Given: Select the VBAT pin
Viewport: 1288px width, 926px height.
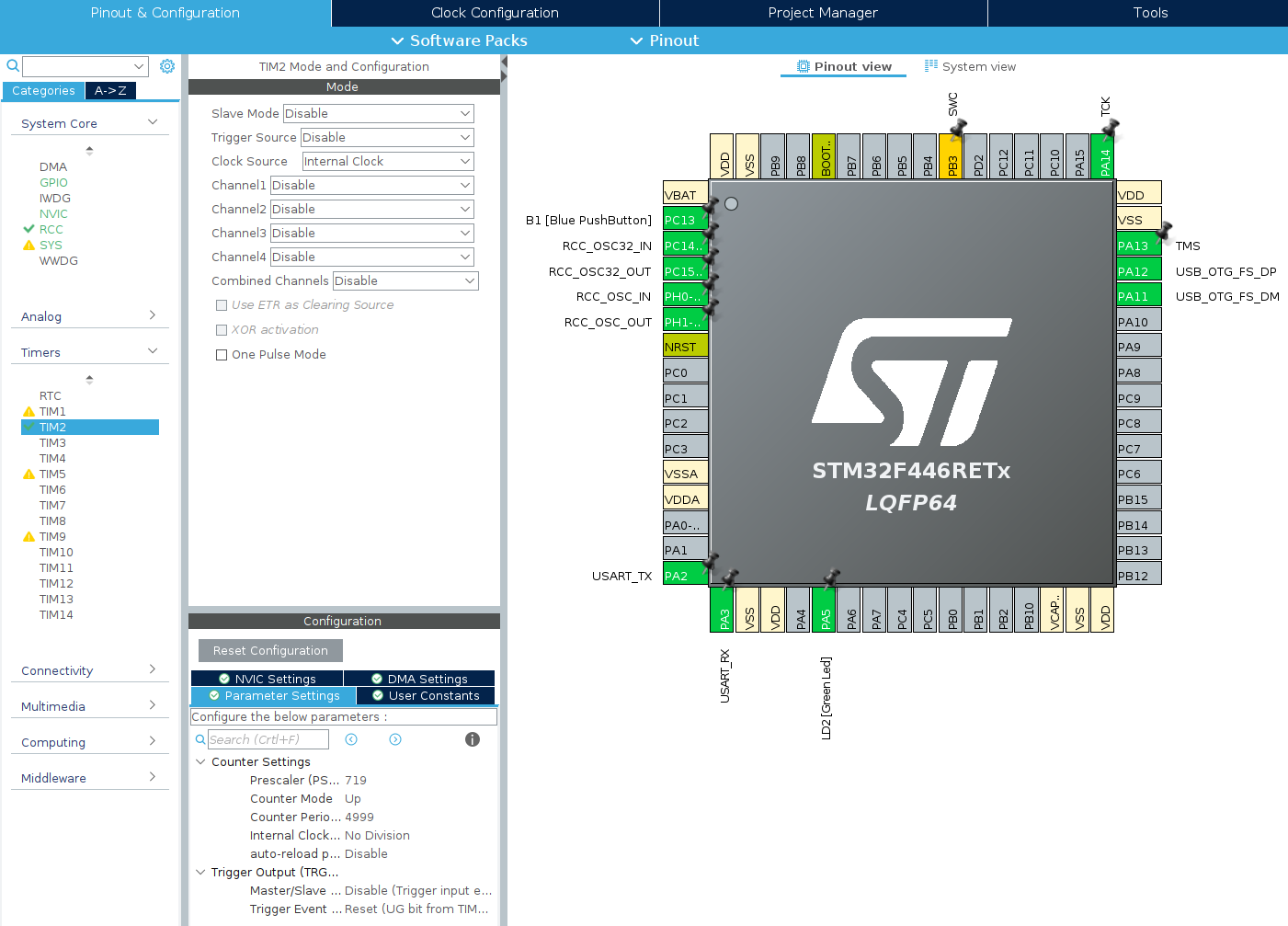Looking at the screenshot, I should point(685,195).
